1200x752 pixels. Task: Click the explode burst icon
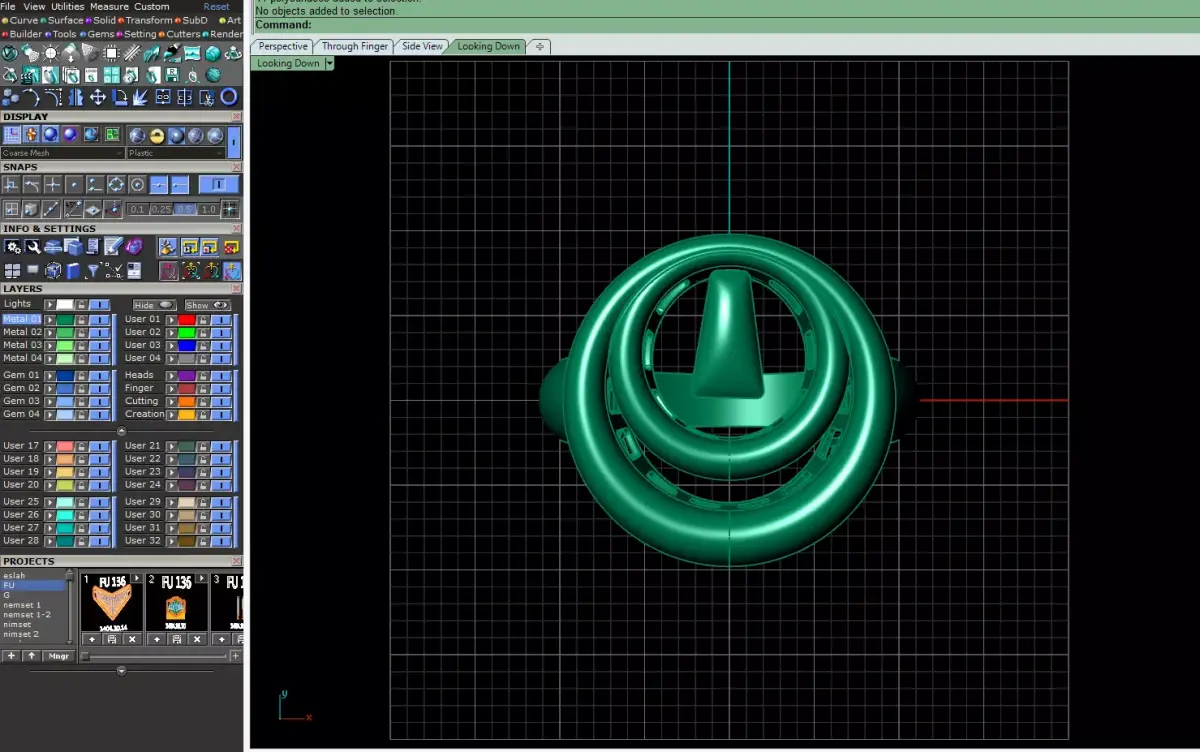(140, 97)
